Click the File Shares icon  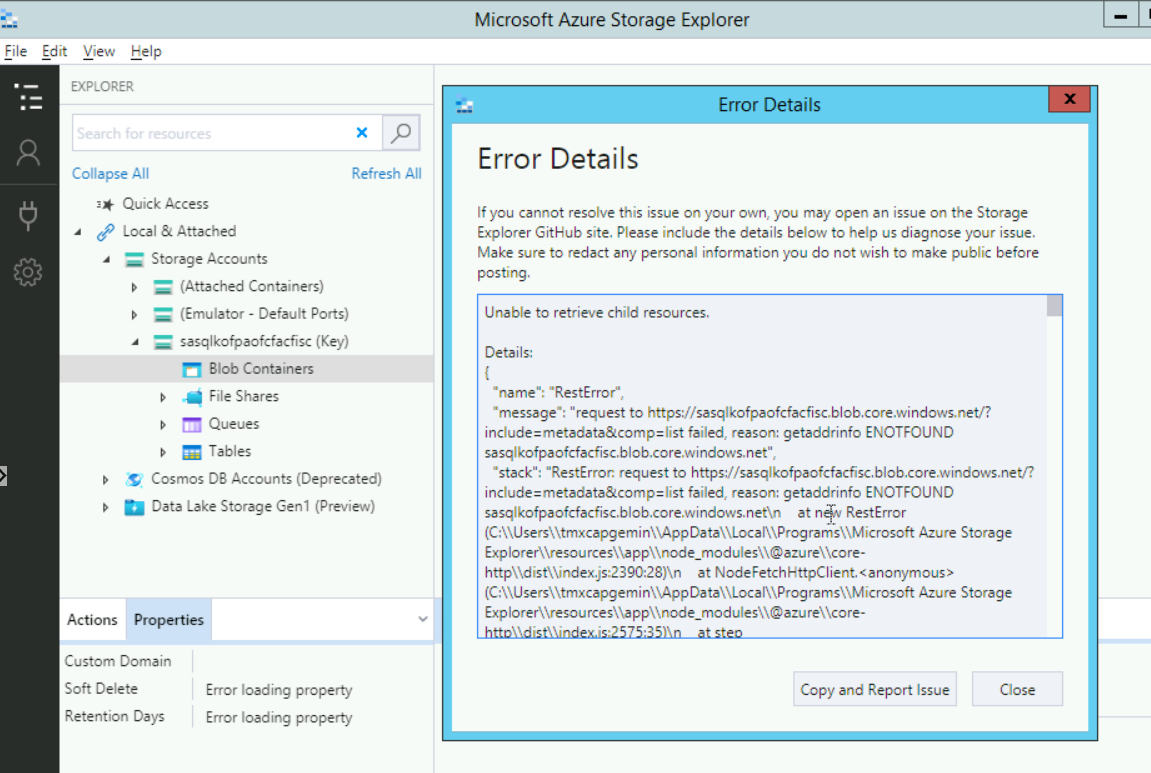(x=193, y=397)
